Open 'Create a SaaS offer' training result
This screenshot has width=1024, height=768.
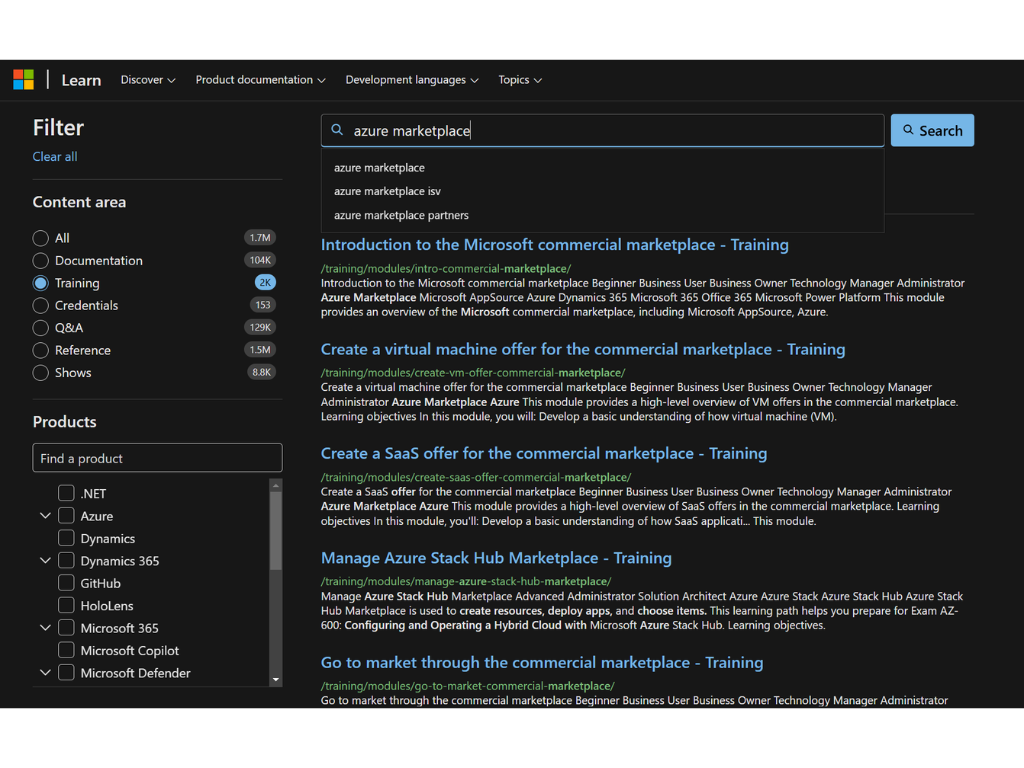[x=543, y=454]
